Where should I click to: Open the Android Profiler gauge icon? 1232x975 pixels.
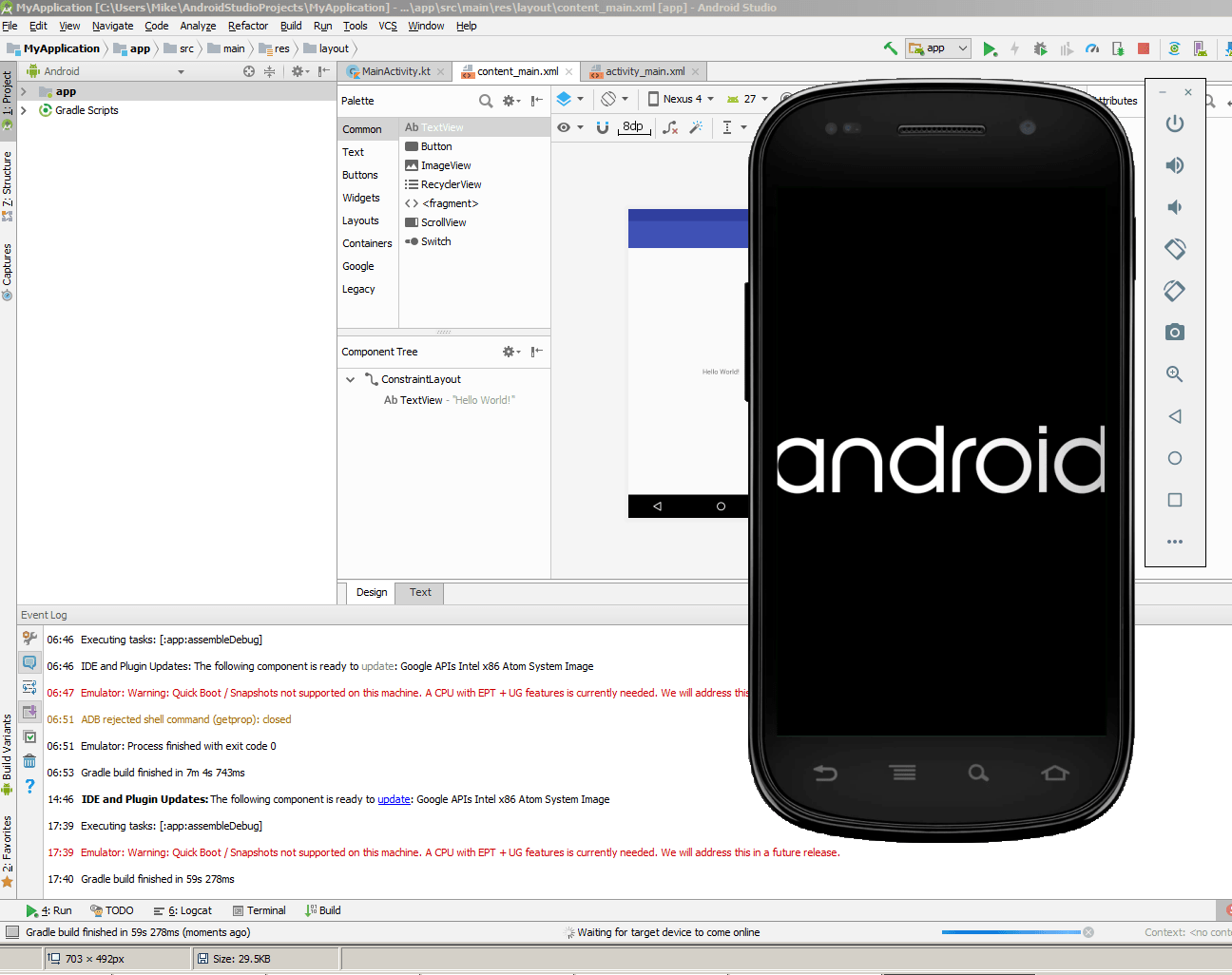click(x=1092, y=48)
